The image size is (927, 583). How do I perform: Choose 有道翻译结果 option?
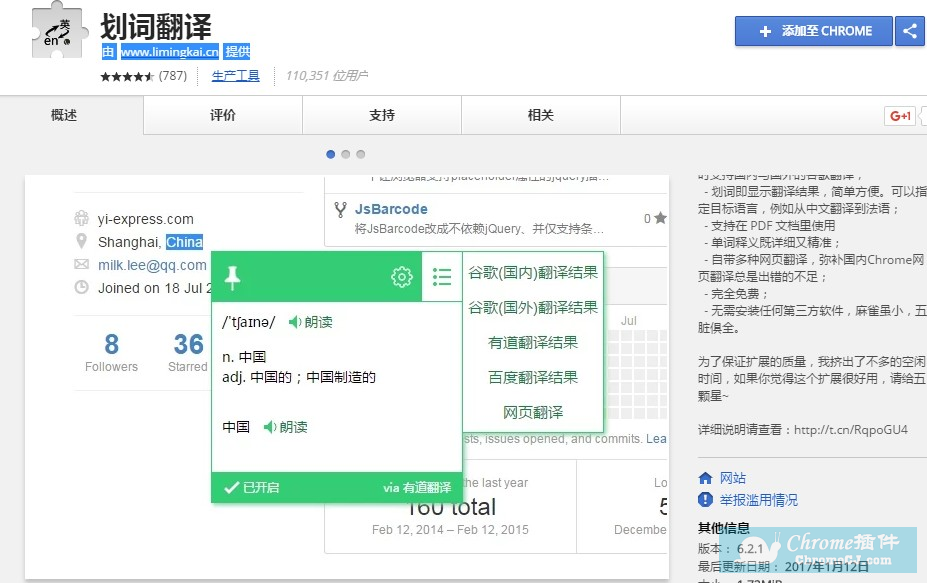(x=533, y=342)
